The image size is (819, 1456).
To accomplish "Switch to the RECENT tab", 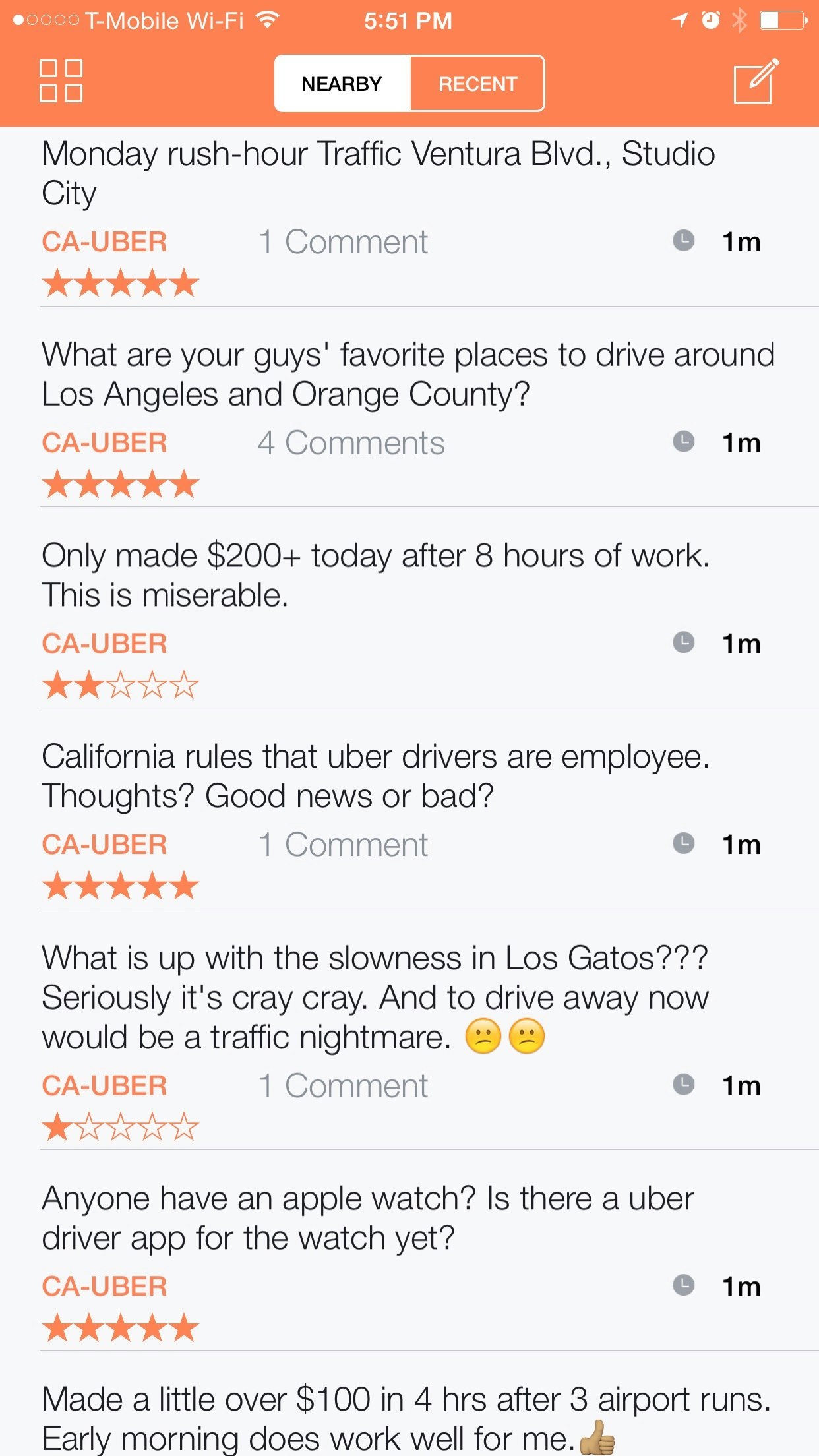I will click(477, 84).
